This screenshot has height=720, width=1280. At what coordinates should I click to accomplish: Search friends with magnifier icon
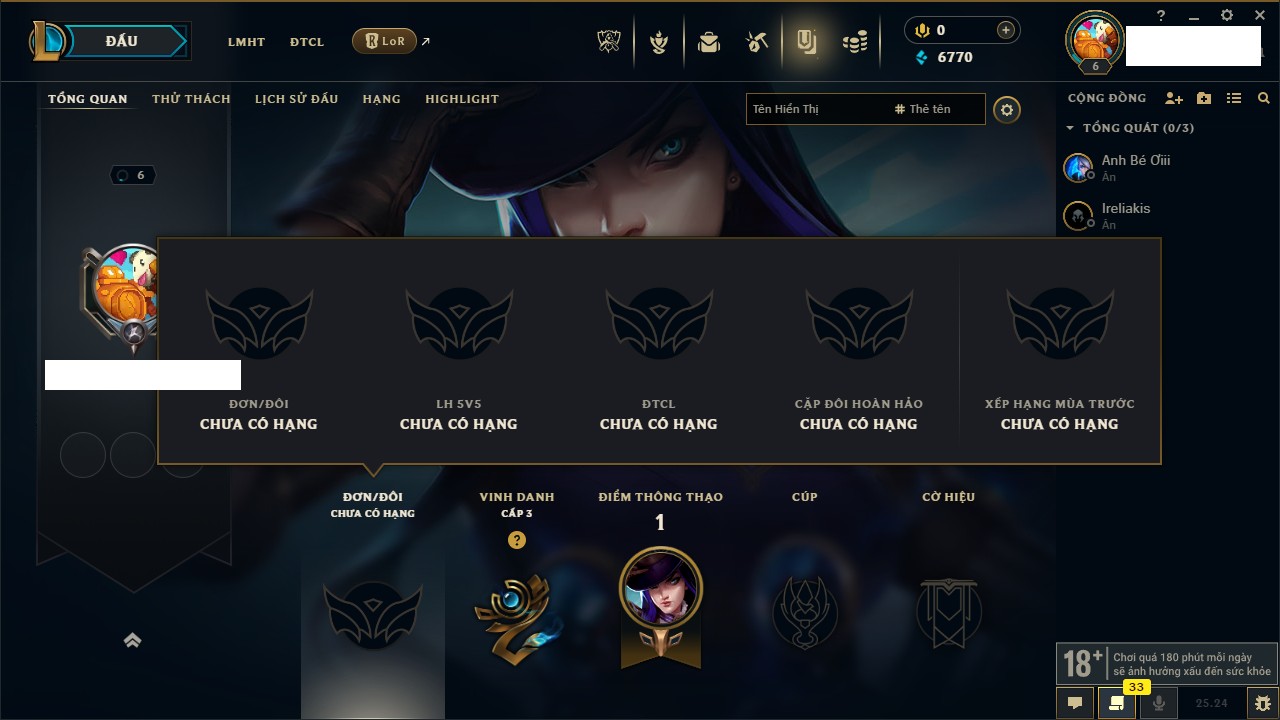tap(1264, 98)
